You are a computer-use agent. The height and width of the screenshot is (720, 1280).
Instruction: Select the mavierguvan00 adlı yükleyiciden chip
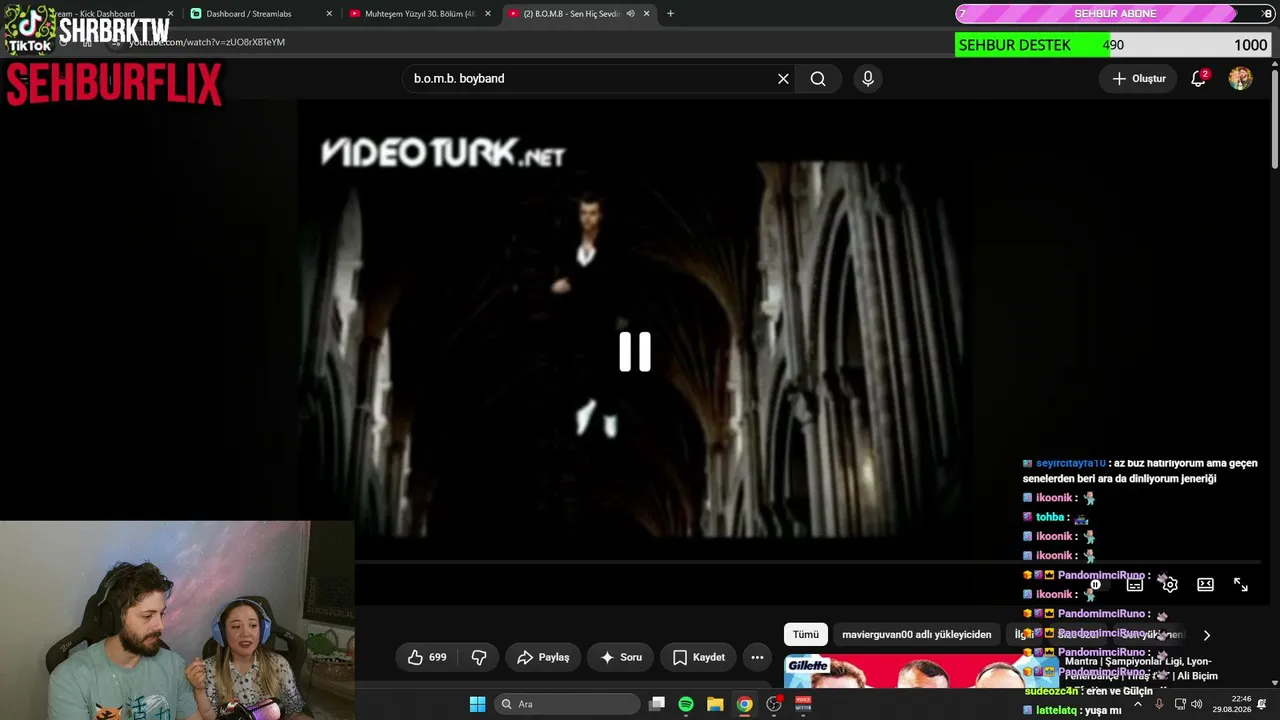(x=917, y=635)
